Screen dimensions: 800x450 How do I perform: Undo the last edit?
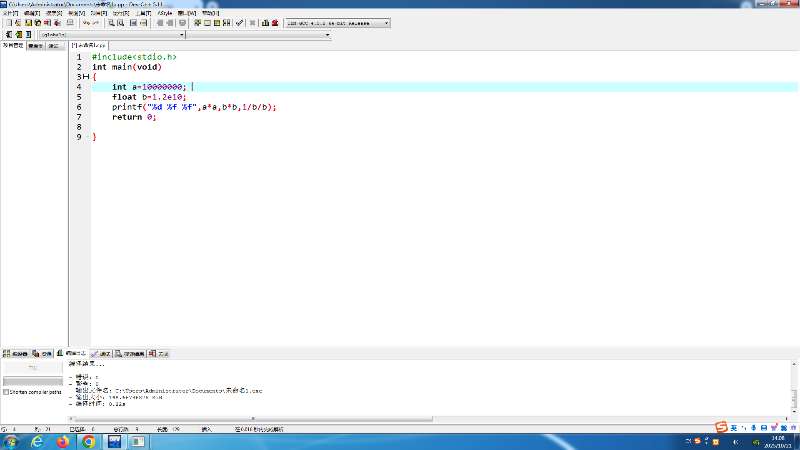pos(86,23)
